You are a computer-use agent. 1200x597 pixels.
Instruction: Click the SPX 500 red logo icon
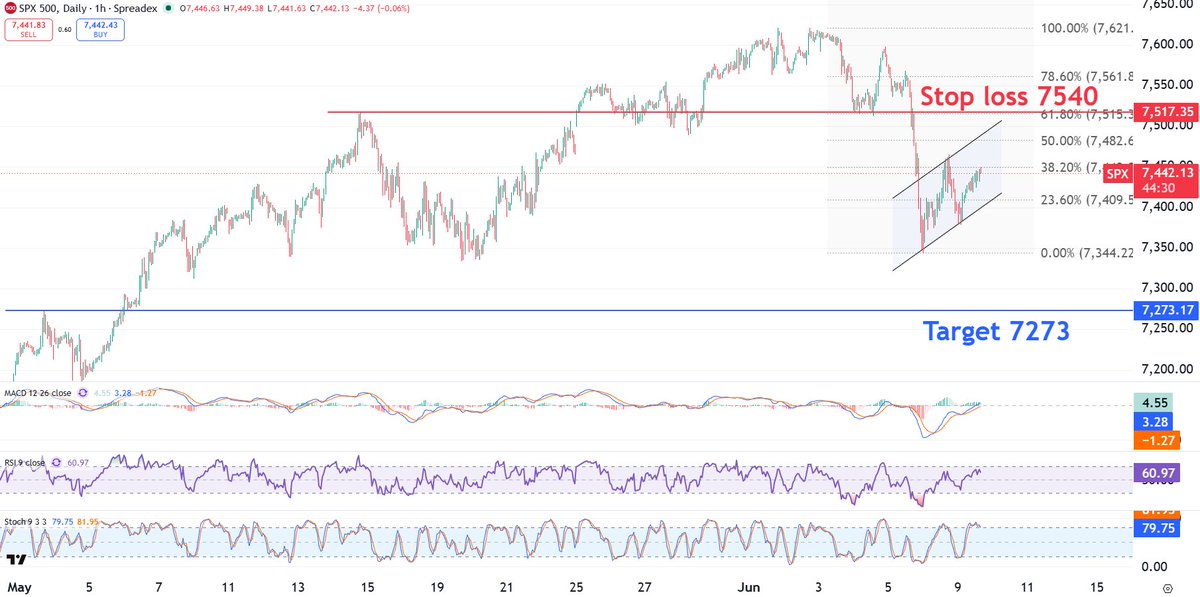9,6
